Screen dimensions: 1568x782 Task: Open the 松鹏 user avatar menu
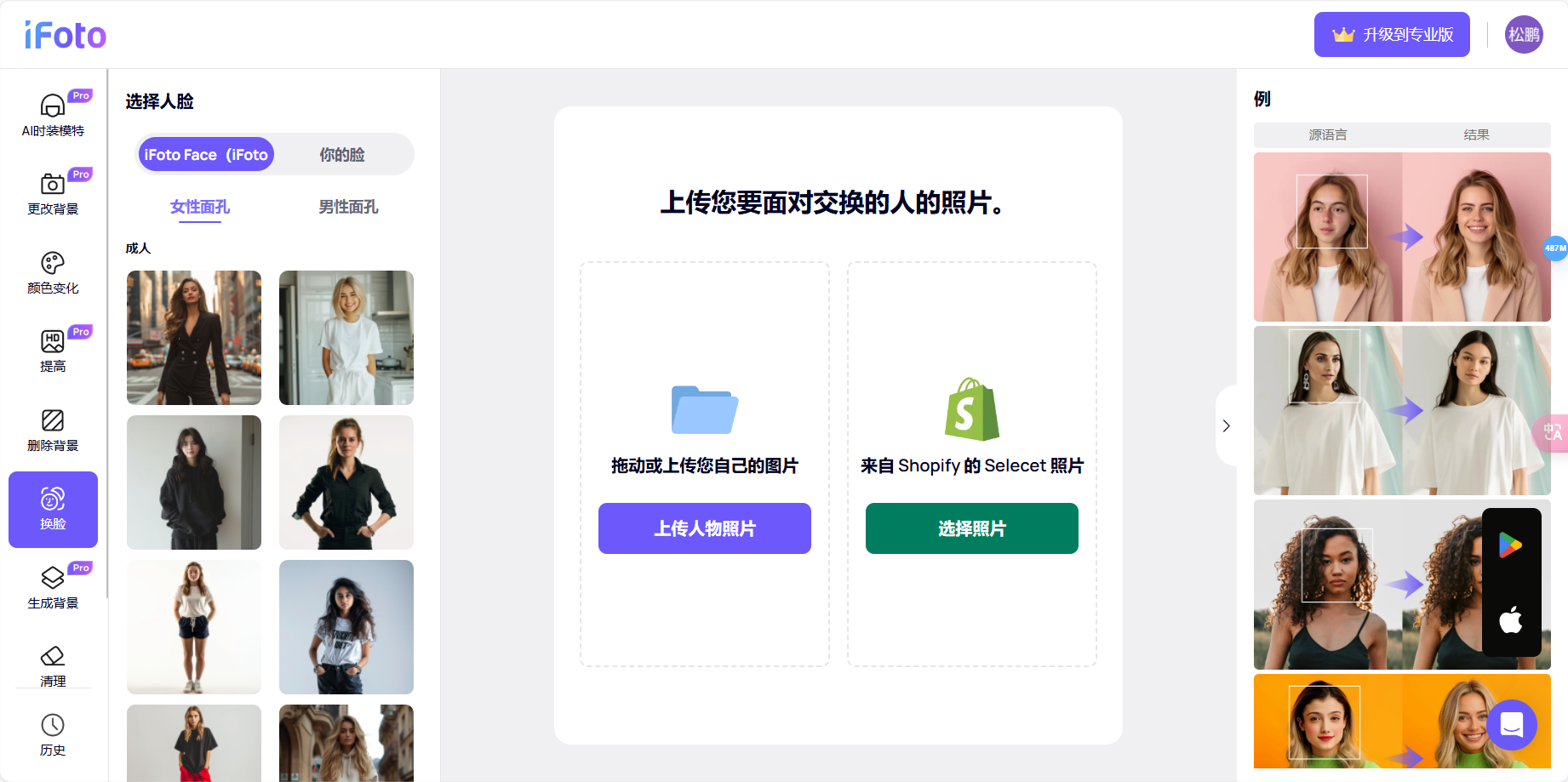coord(1524,35)
